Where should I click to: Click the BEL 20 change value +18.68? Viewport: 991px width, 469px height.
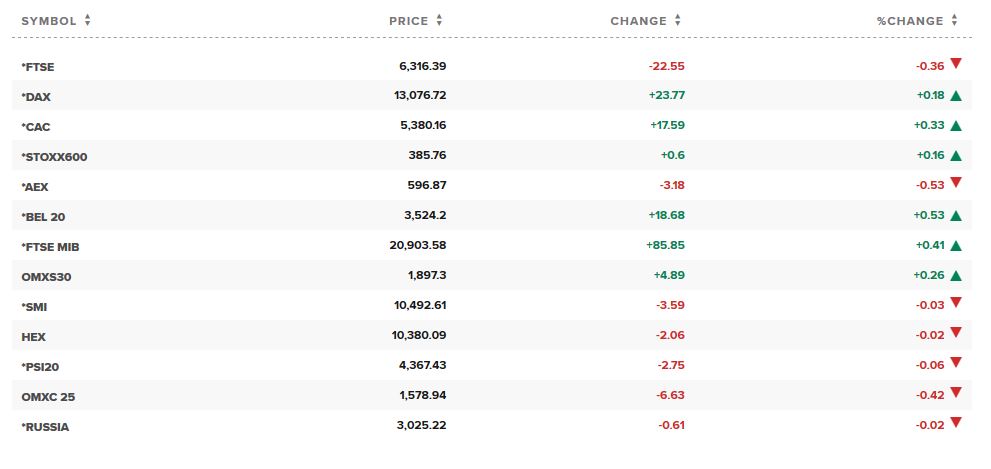(667, 216)
